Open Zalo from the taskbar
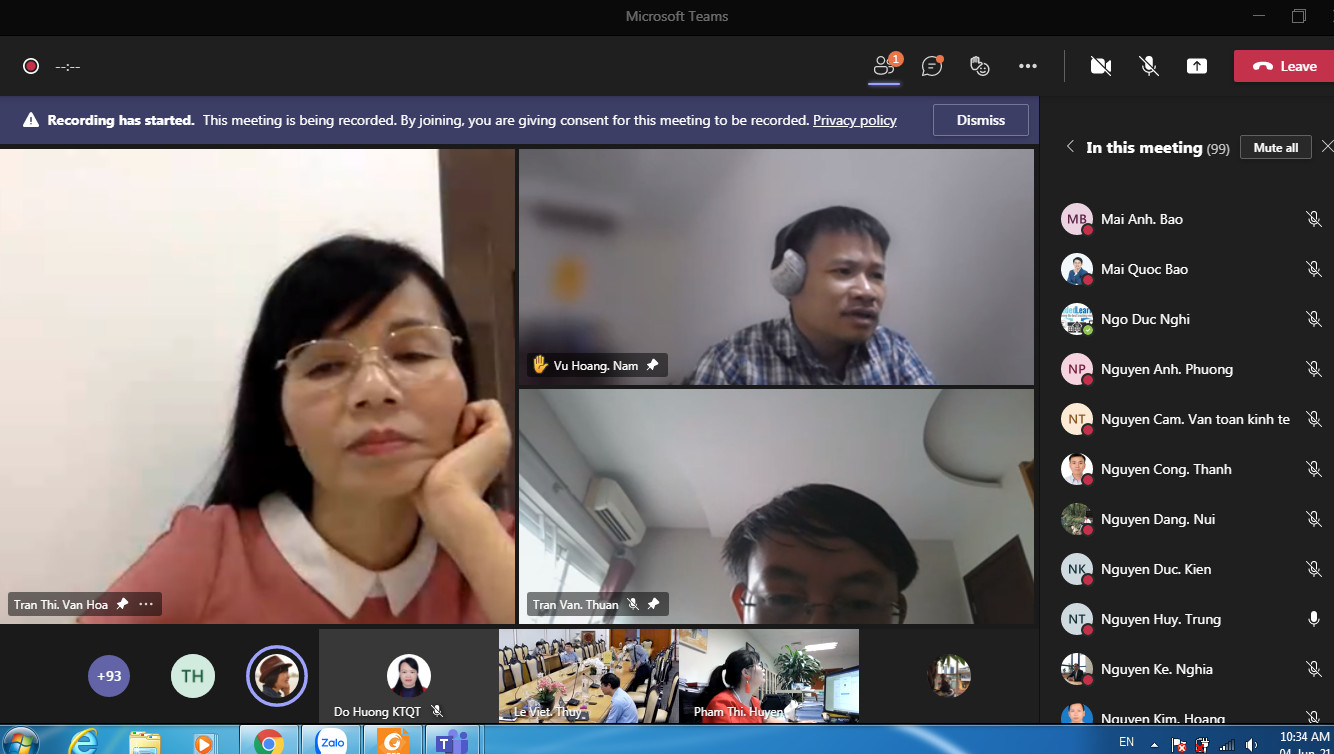 point(331,742)
